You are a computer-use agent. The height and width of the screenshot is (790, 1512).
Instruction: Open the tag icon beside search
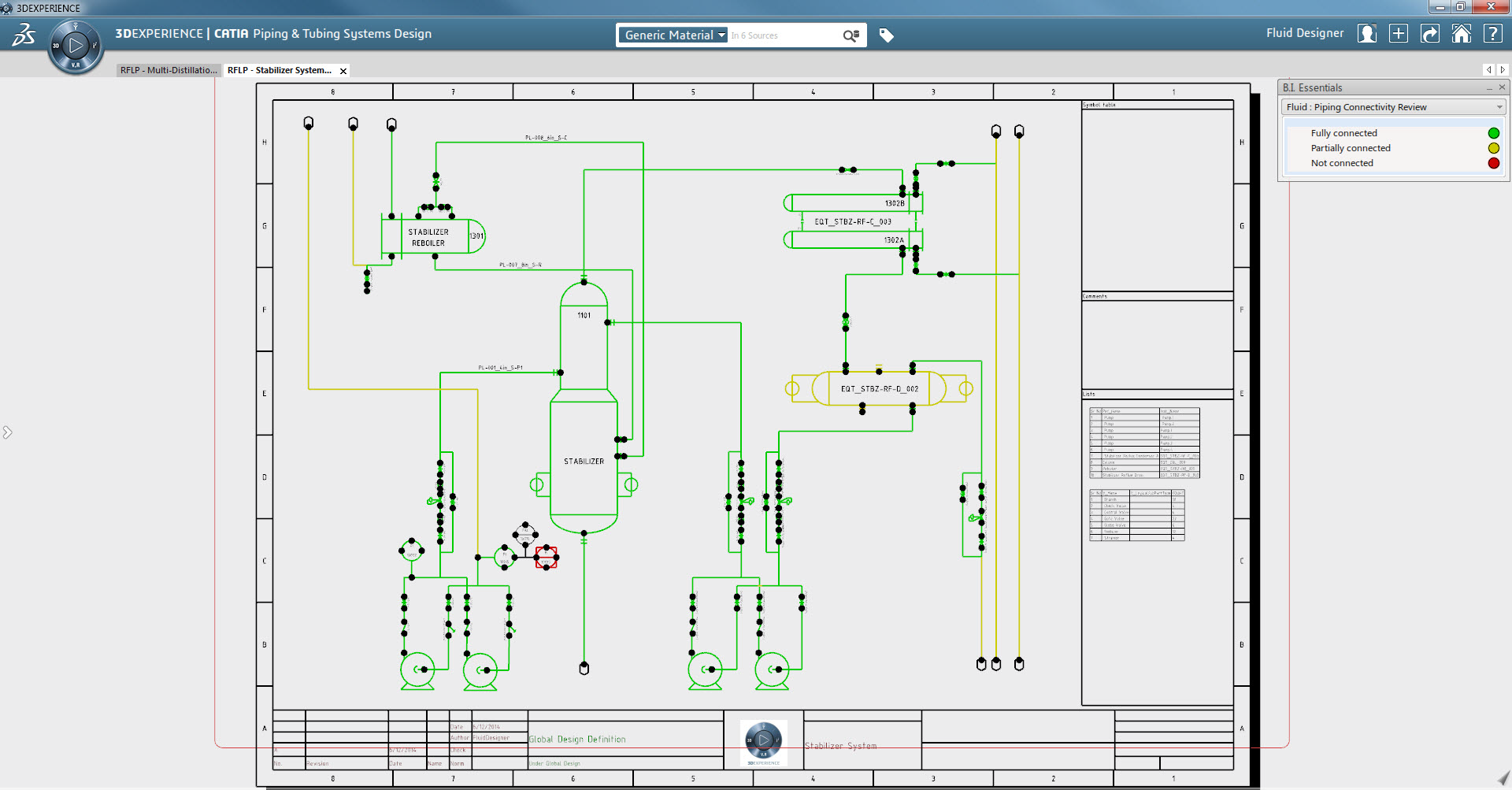[886, 35]
